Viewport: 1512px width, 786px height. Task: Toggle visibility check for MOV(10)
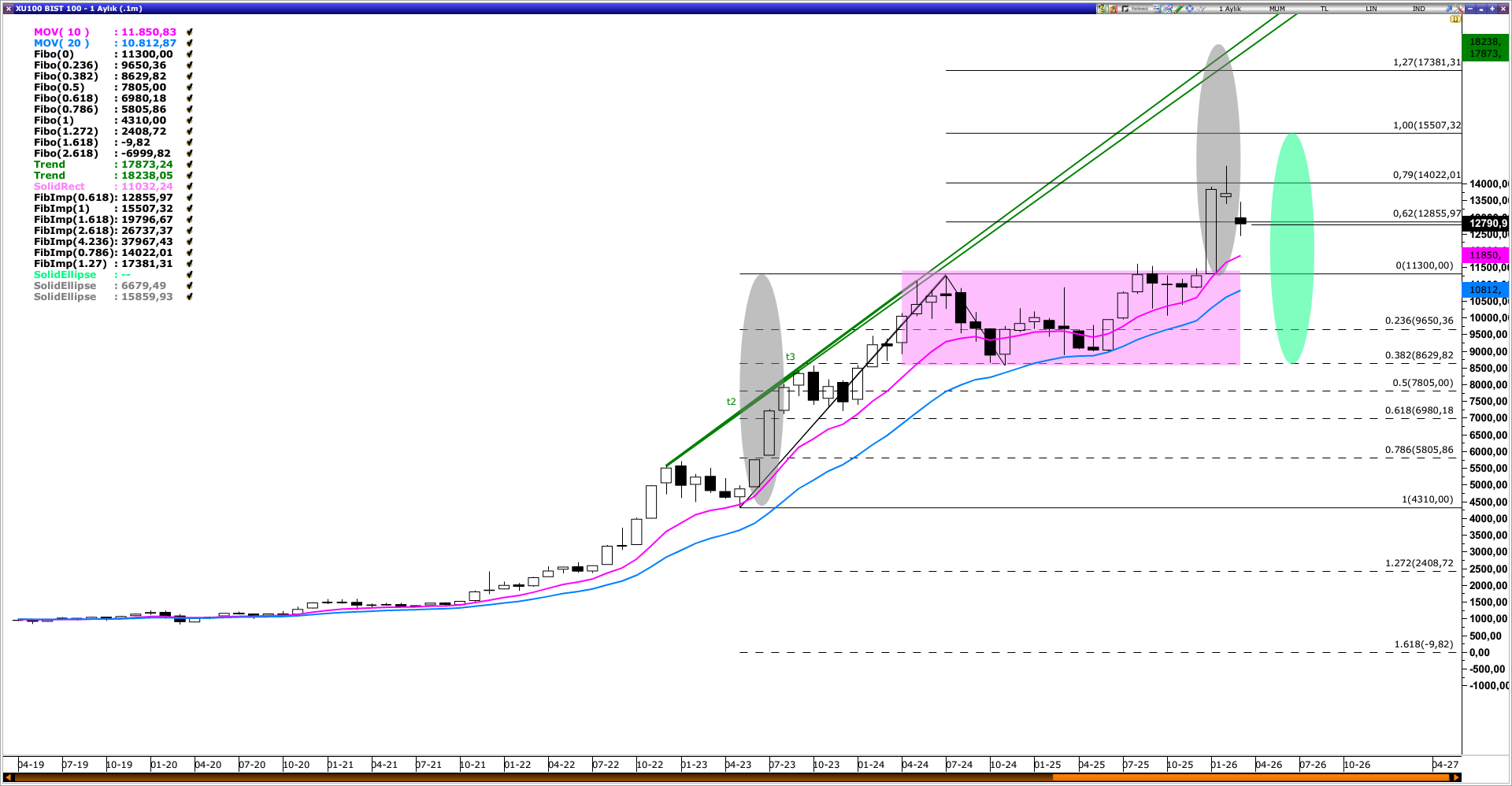[x=190, y=32]
